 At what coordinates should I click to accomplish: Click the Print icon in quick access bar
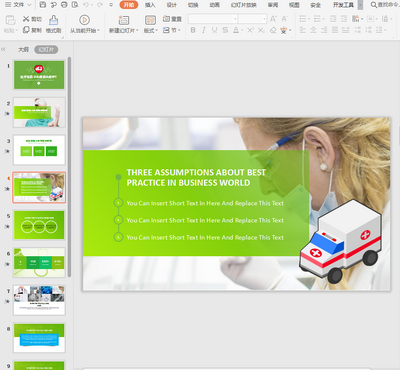tap(64, 5)
